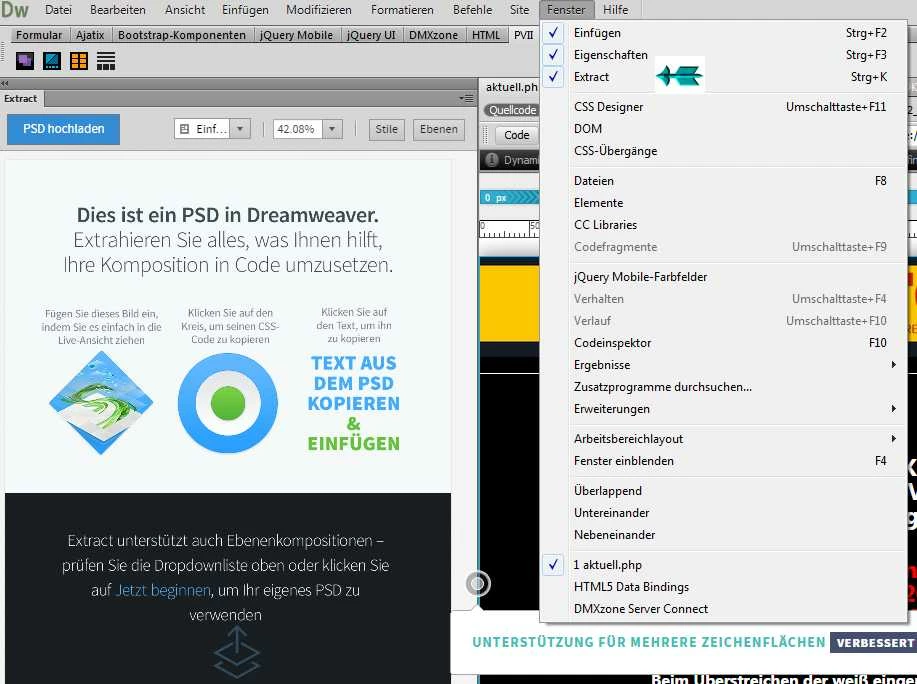Collapse panels with the double-arrow icon
The width and height of the screenshot is (917, 684).
5,83
